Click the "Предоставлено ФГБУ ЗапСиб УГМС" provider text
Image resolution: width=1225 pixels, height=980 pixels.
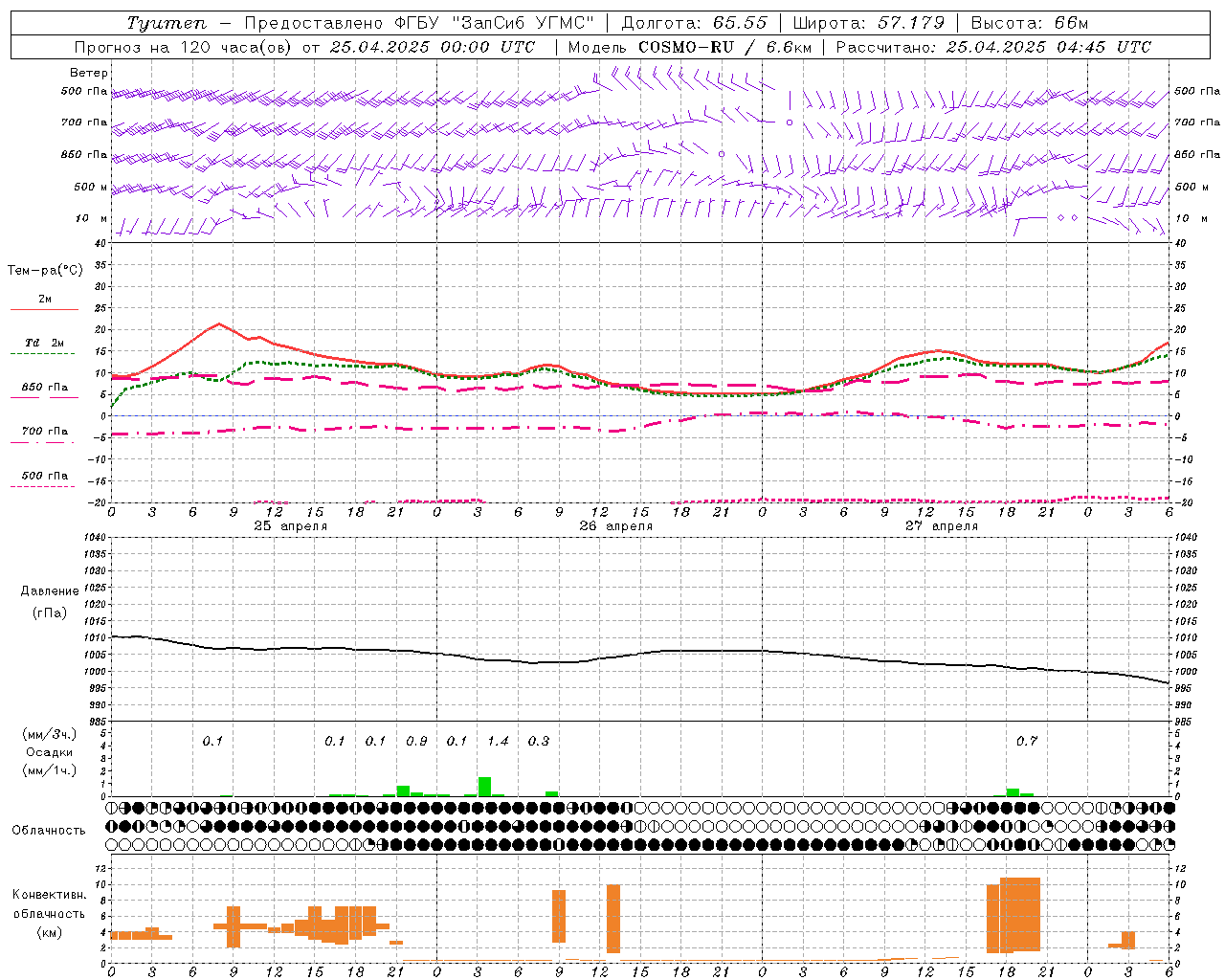click(x=419, y=23)
